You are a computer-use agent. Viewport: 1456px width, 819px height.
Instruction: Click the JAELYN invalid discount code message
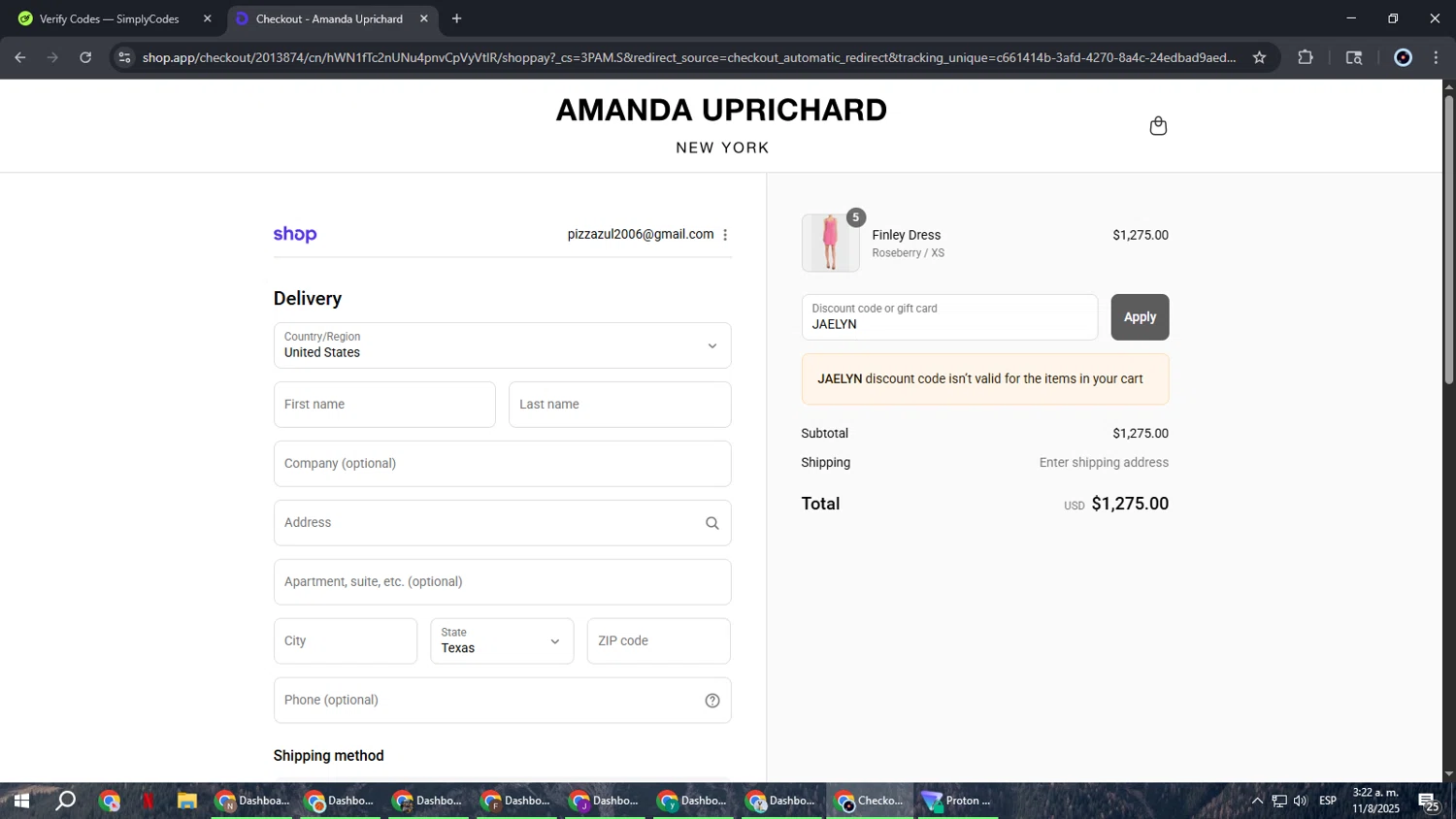coord(985,379)
